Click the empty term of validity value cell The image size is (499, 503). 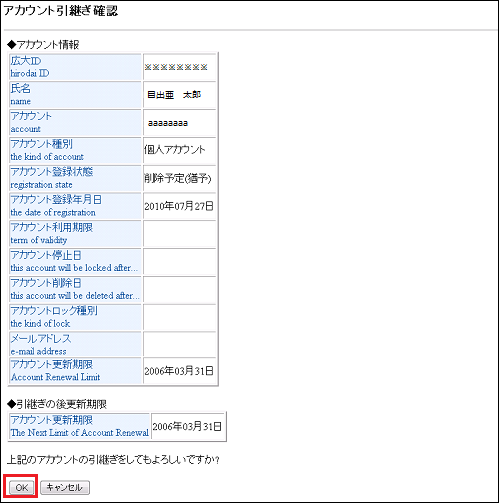click(180, 234)
